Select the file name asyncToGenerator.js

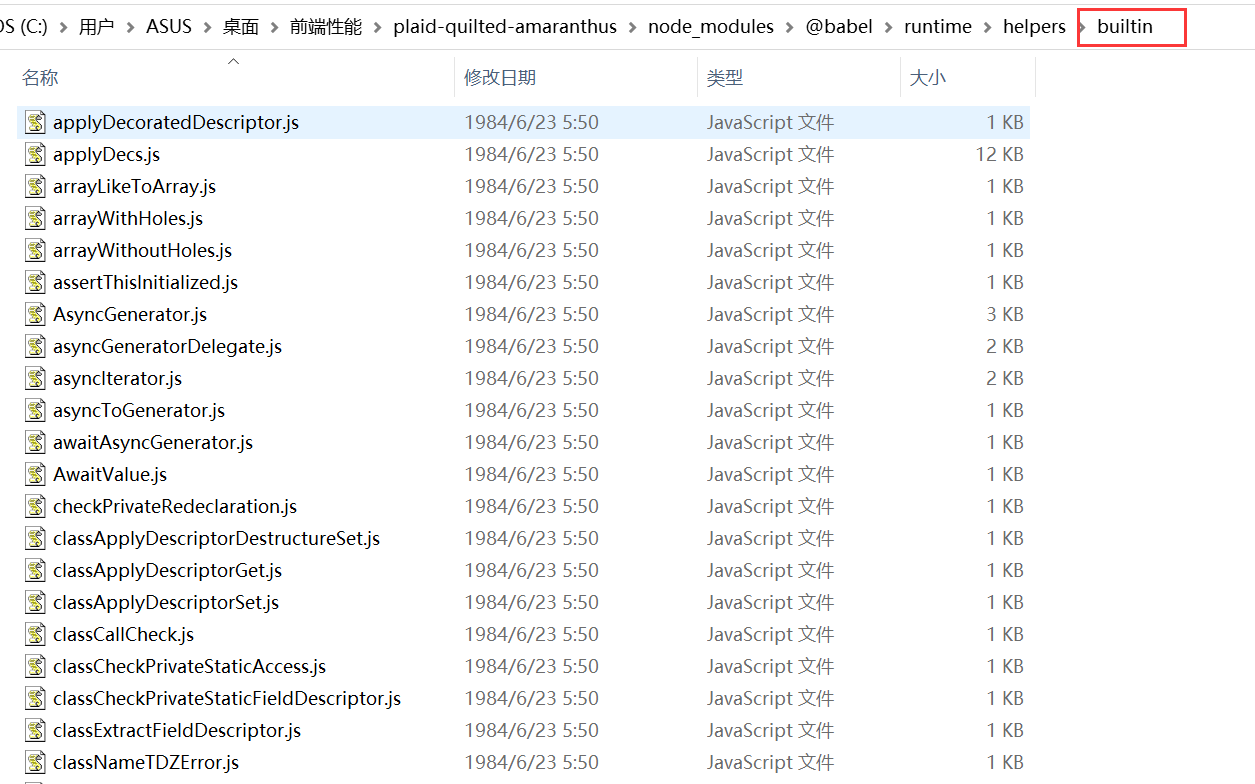click(x=139, y=410)
